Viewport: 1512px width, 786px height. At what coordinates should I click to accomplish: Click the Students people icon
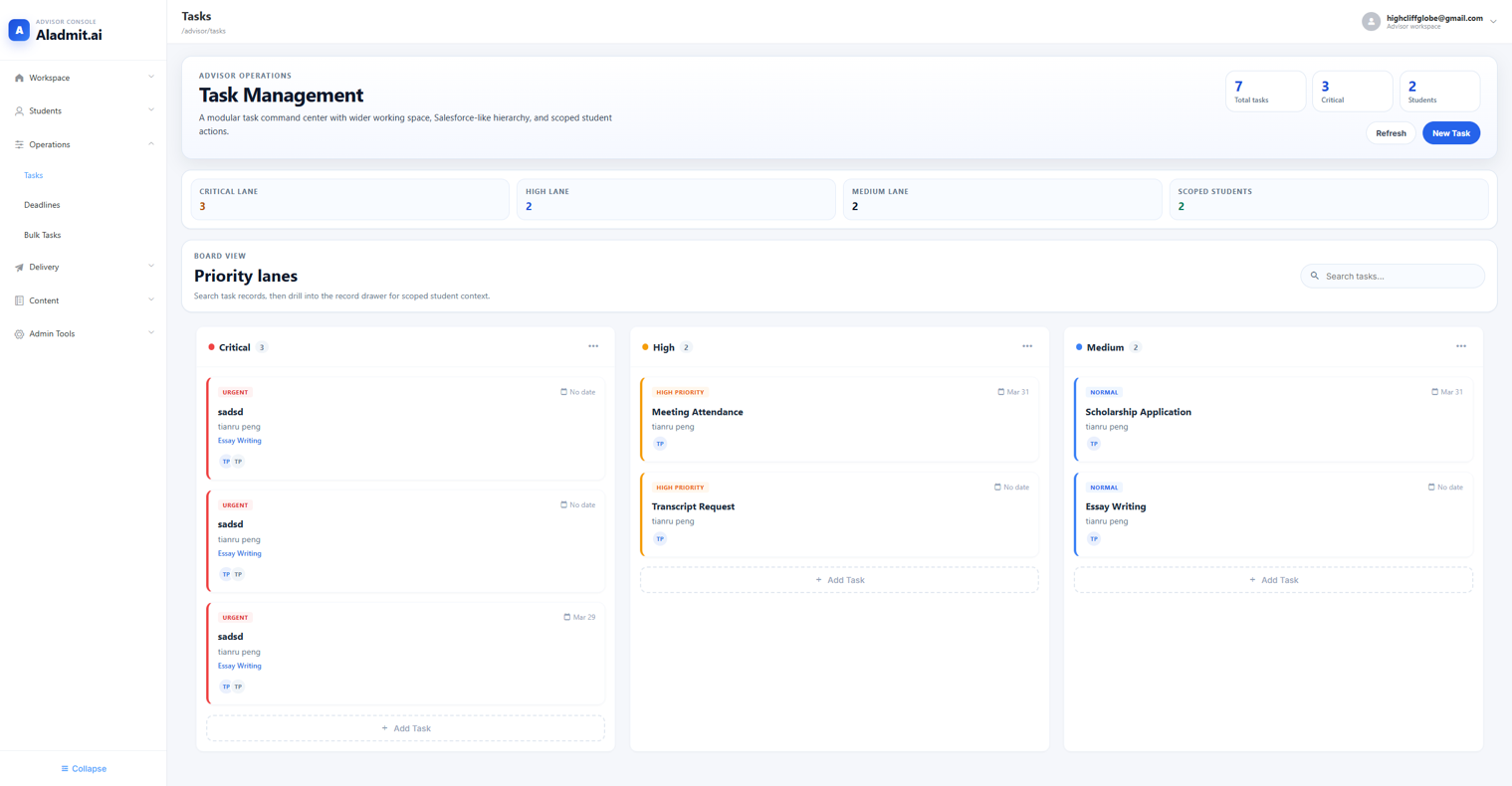[18, 110]
